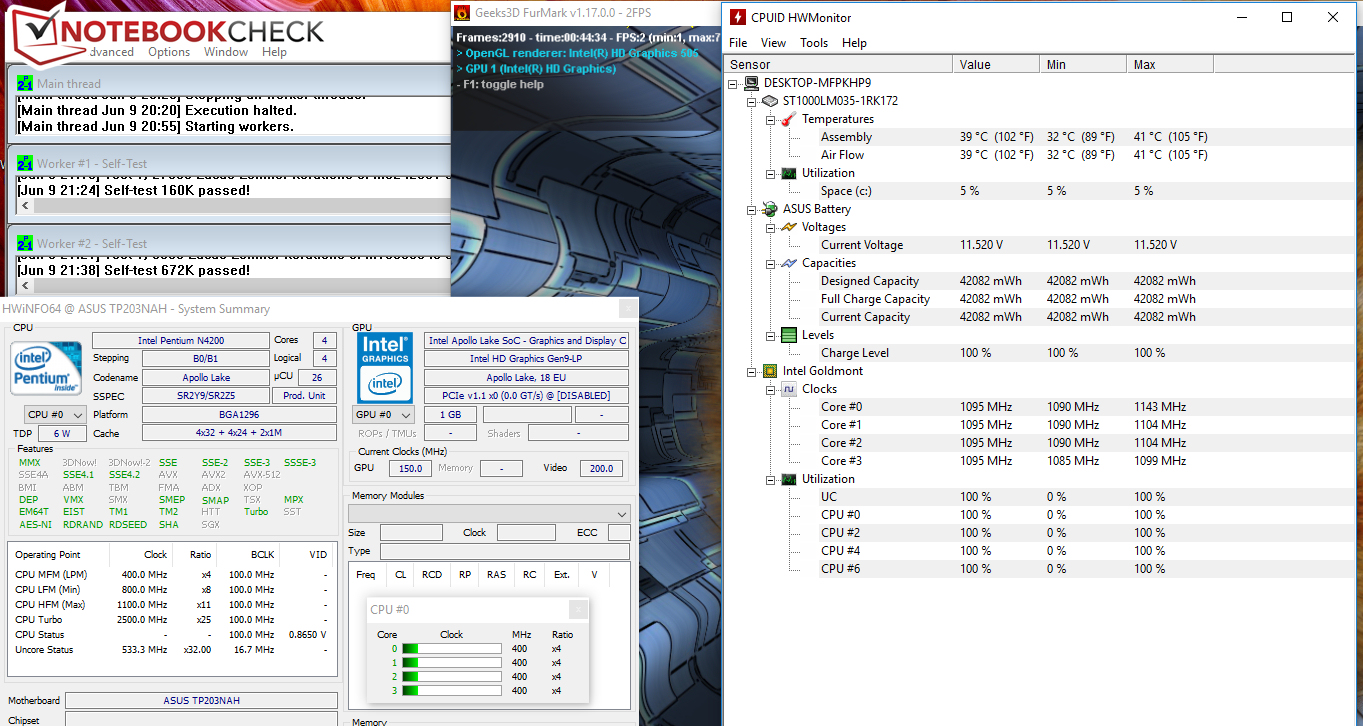This screenshot has width=1363, height=726.
Task: Click the Core 3 clock bar
Action: (451, 691)
